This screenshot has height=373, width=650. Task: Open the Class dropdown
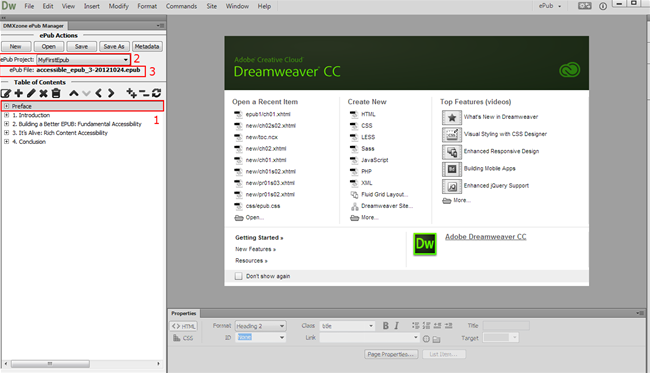347,326
